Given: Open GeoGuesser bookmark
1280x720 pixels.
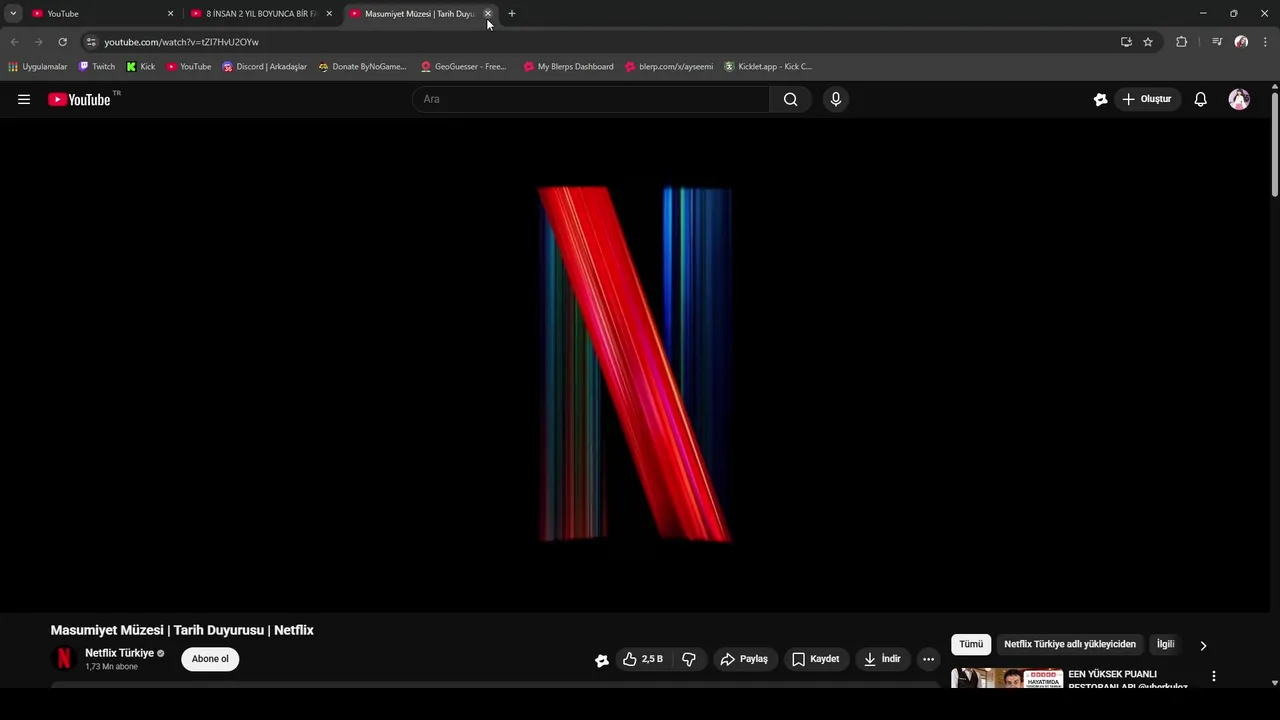Looking at the screenshot, I should [464, 67].
